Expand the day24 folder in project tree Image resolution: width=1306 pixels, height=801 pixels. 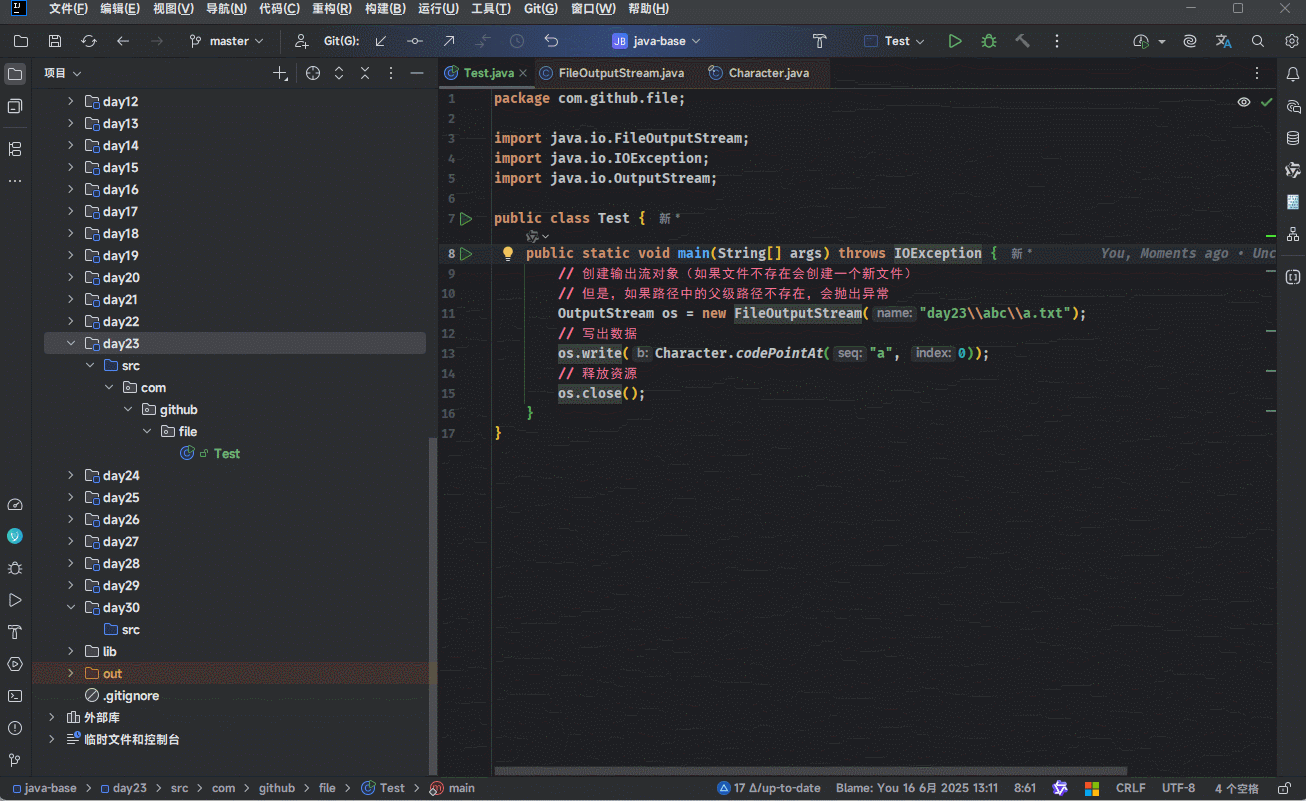point(71,476)
